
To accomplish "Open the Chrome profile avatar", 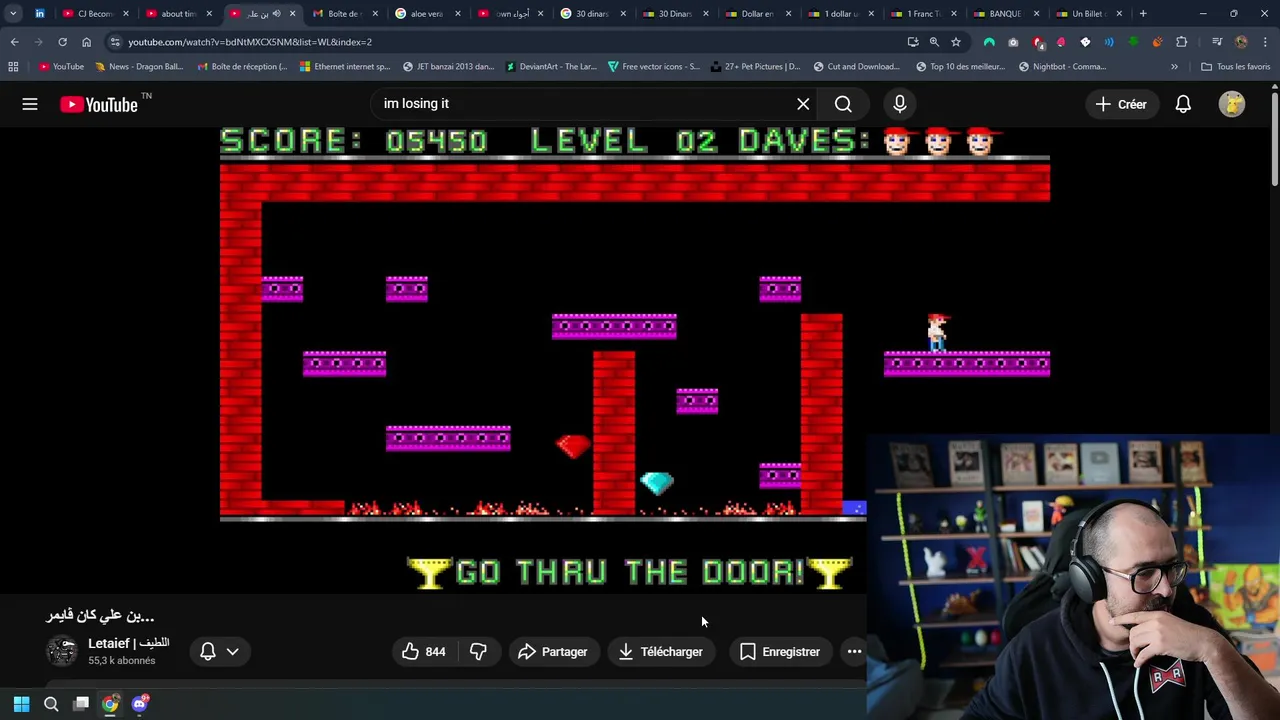I will point(1241,42).
